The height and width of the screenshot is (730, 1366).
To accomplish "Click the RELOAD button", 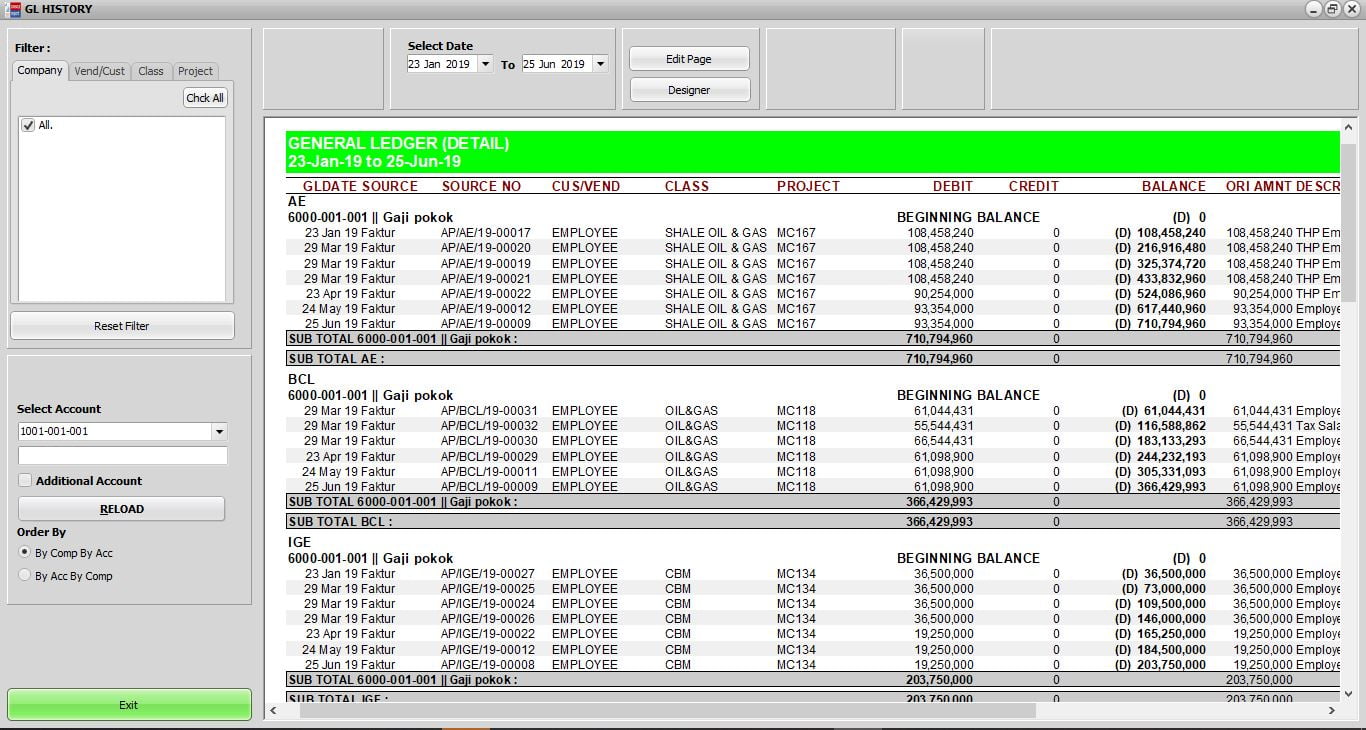I will point(122,509).
